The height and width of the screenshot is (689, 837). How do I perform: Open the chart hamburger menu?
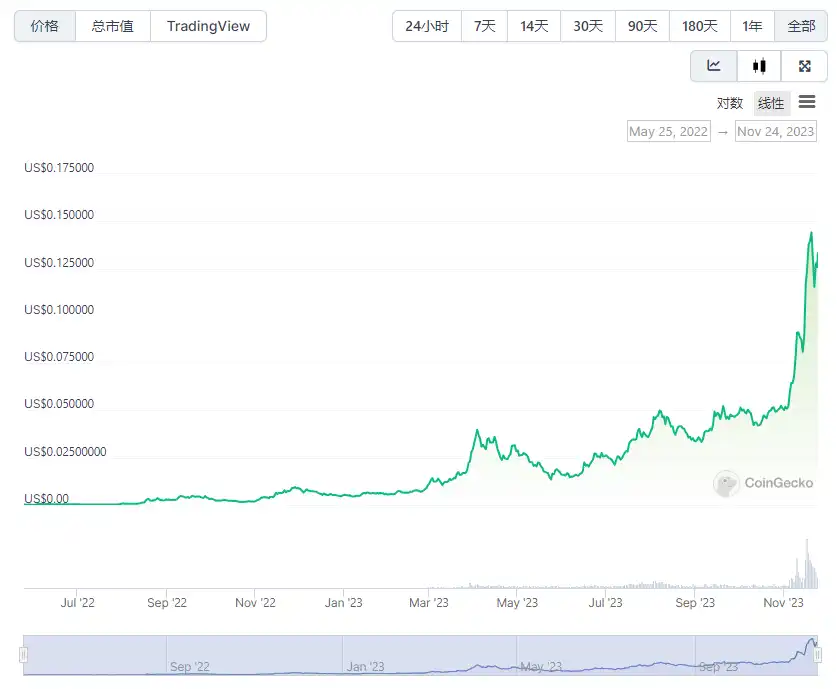(807, 101)
